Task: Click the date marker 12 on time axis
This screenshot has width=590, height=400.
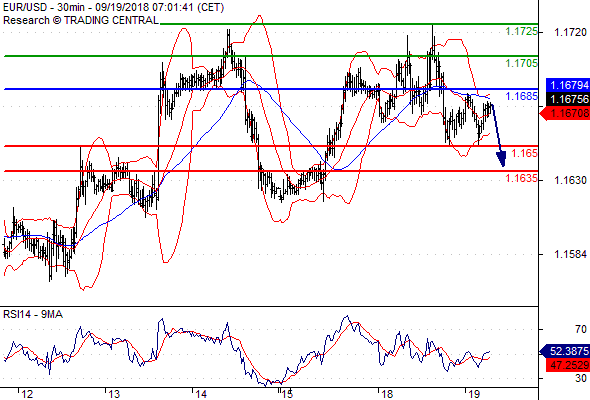Action: [27, 394]
